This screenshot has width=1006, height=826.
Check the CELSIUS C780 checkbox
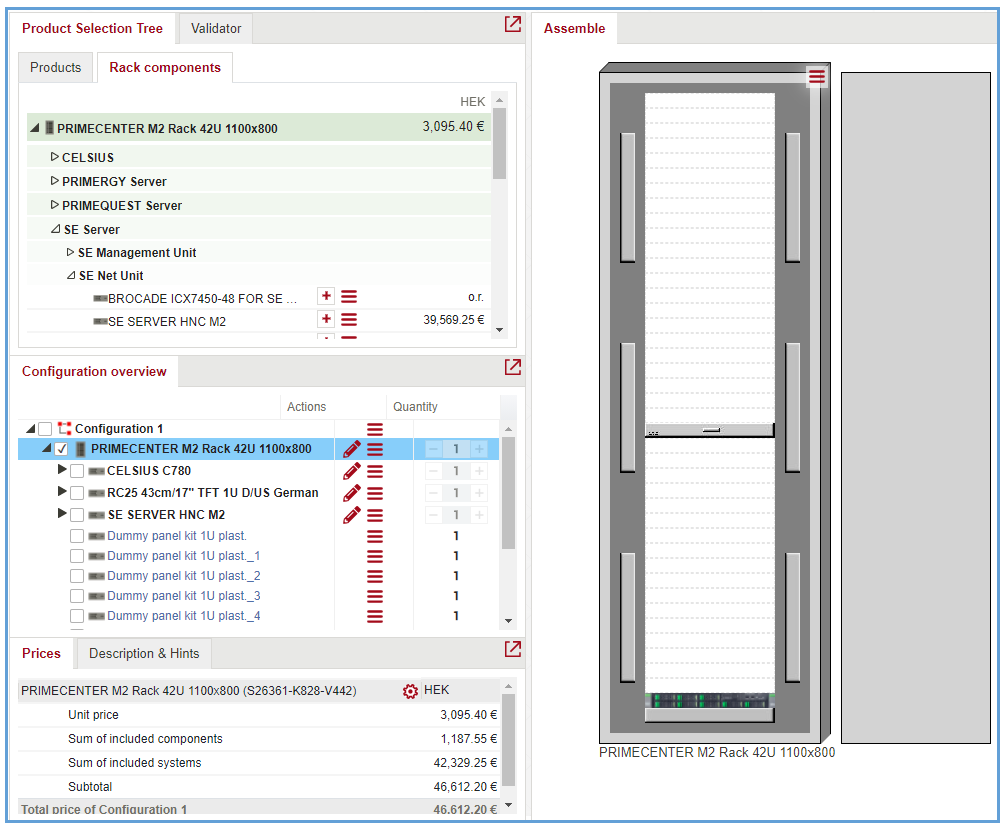tap(77, 471)
